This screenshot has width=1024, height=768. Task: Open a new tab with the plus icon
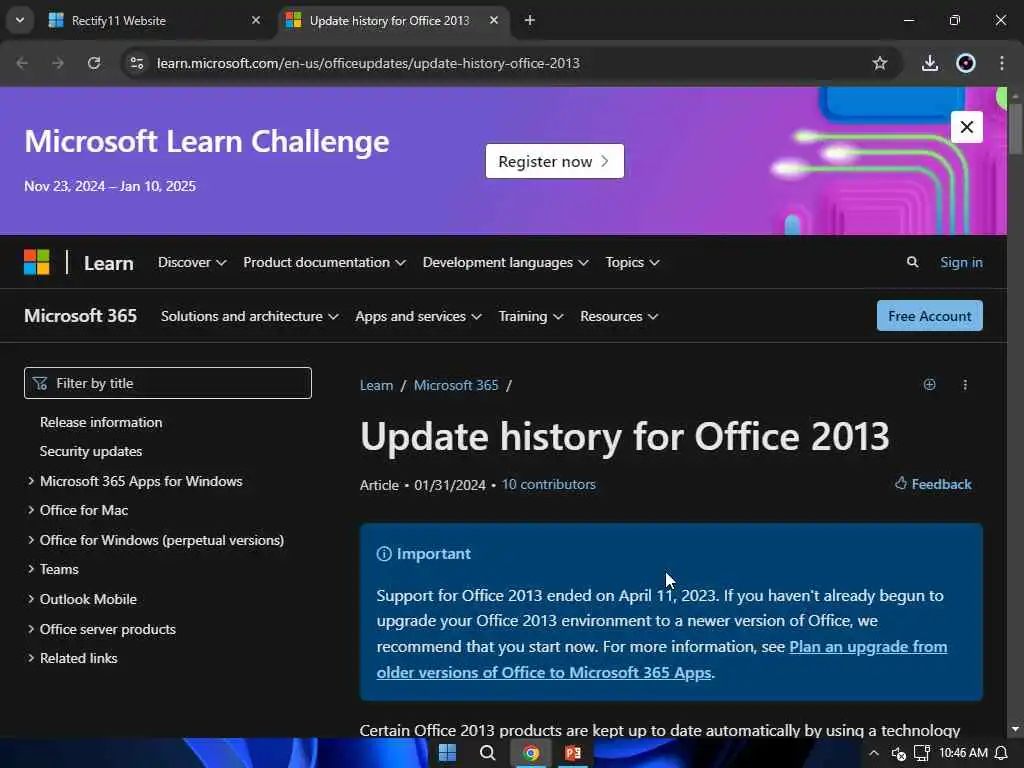point(530,20)
